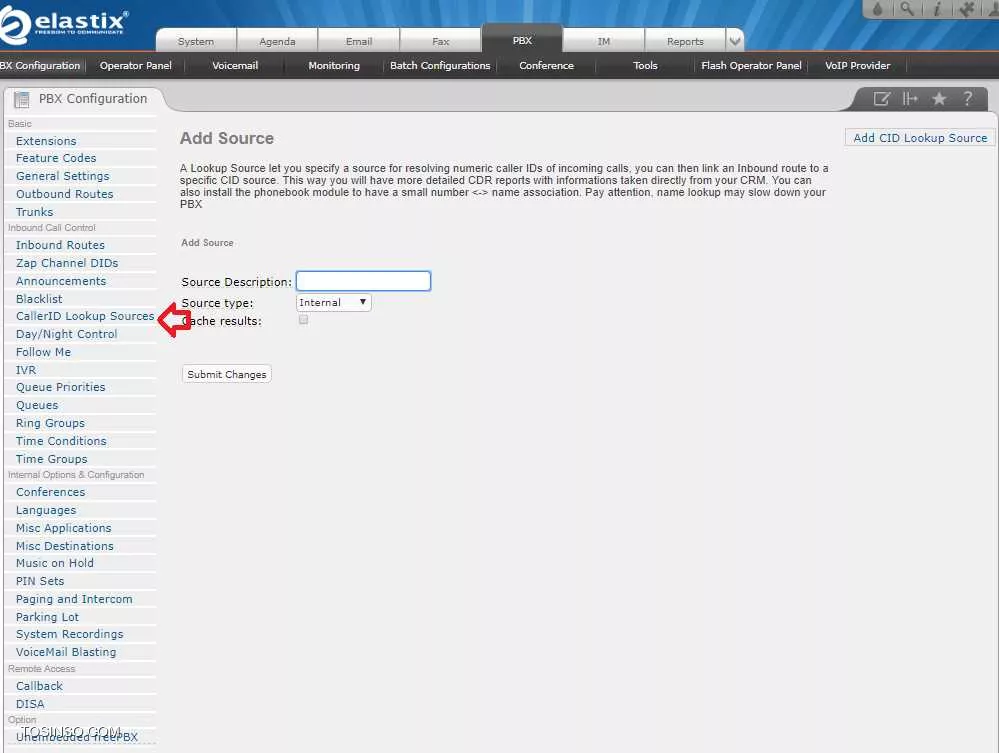Expand more tabs chevron after Reports
The height and width of the screenshot is (753, 999).
pyautogui.click(x=735, y=41)
